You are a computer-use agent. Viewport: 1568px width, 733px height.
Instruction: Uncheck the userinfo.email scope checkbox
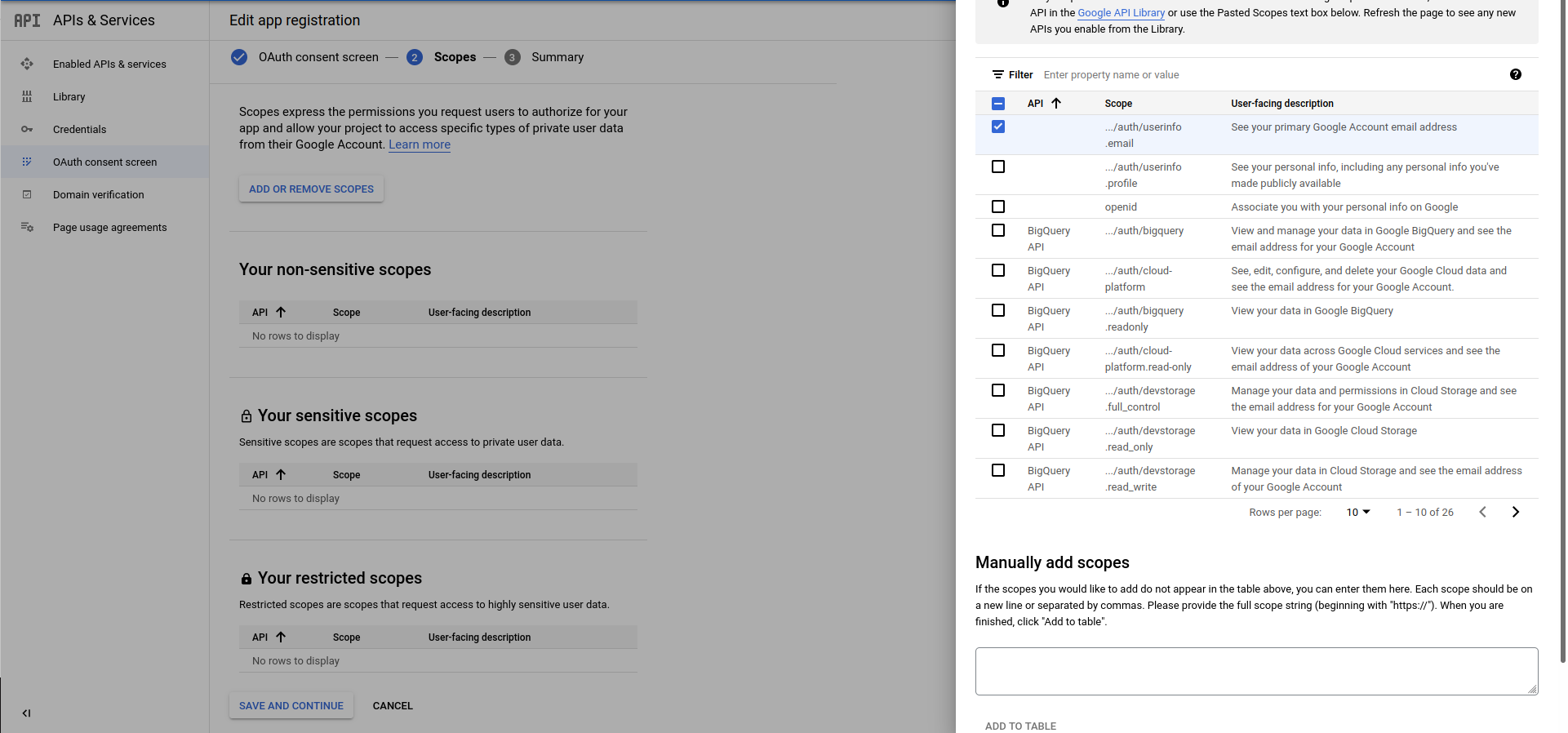[997, 127]
